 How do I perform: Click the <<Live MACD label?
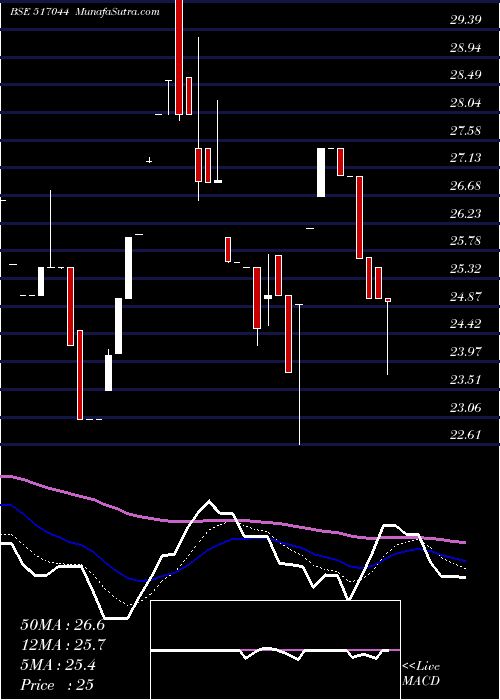[421, 674]
